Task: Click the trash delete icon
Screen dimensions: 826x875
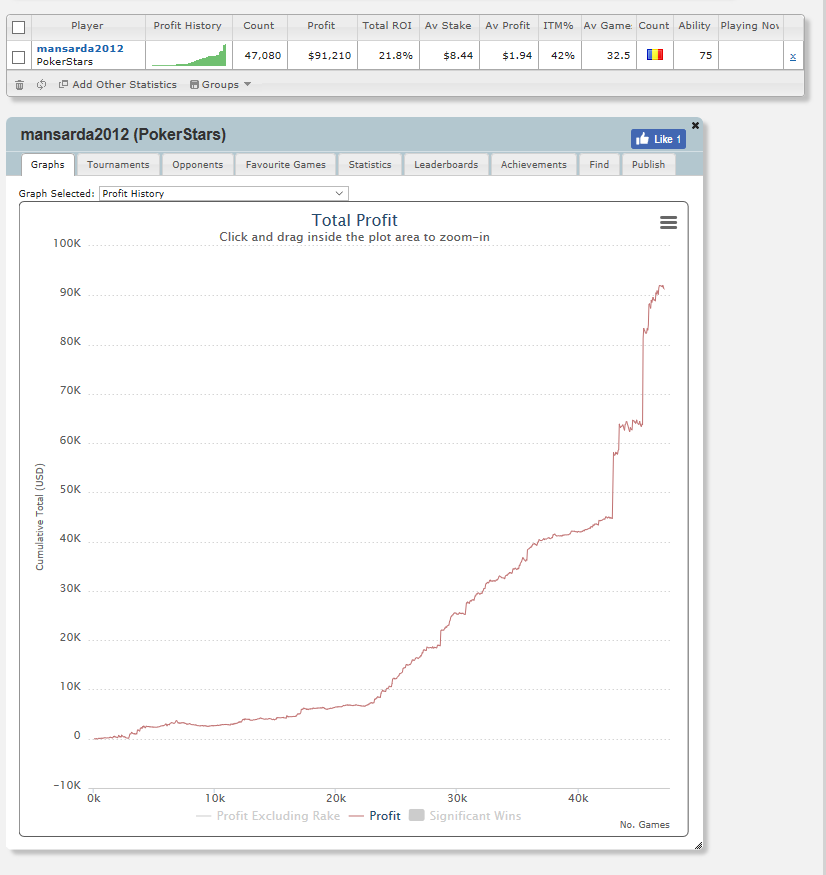Action: point(20,85)
